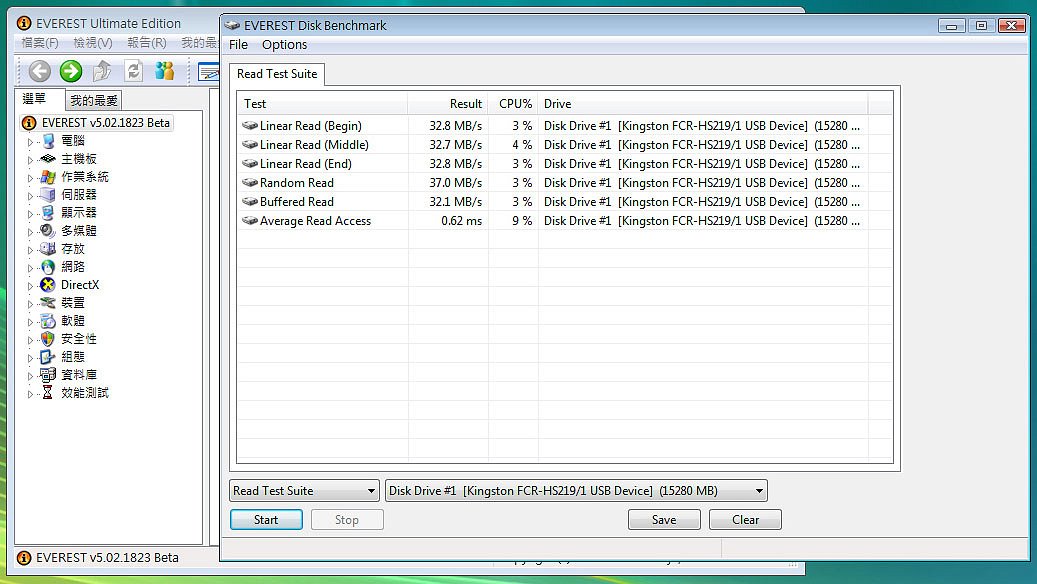Expand the 作業系統 tree node
This screenshot has width=1037, height=584.
(30, 177)
